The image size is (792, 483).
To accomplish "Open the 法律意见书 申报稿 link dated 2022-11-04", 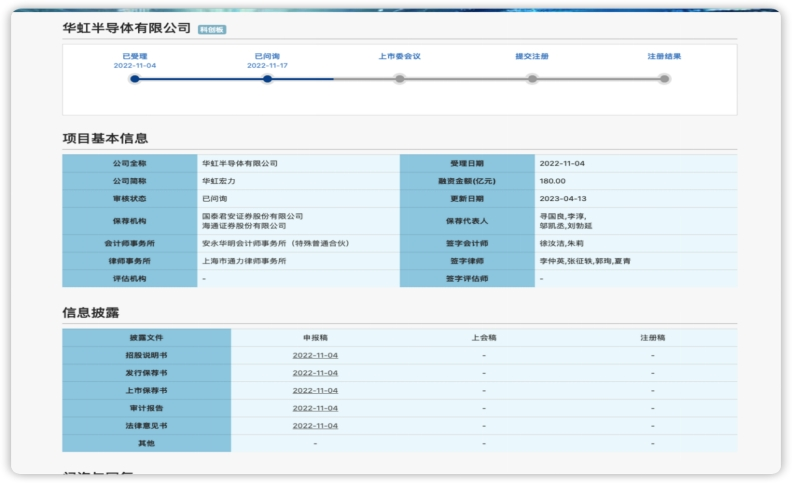I will [x=315, y=426].
